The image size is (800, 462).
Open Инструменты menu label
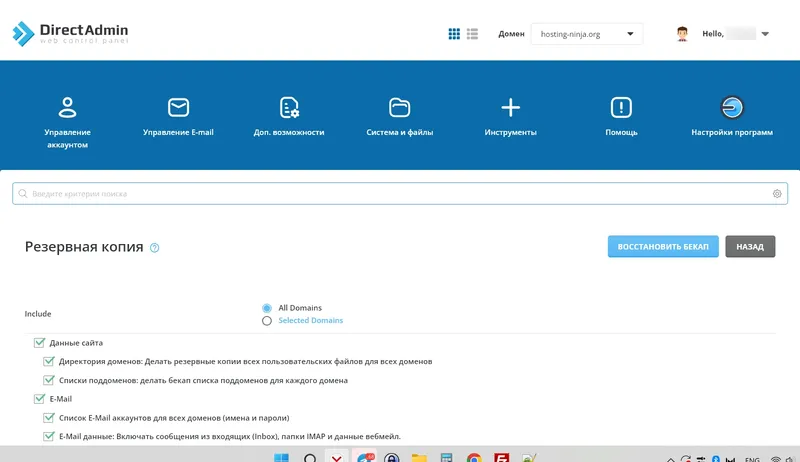point(510,132)
